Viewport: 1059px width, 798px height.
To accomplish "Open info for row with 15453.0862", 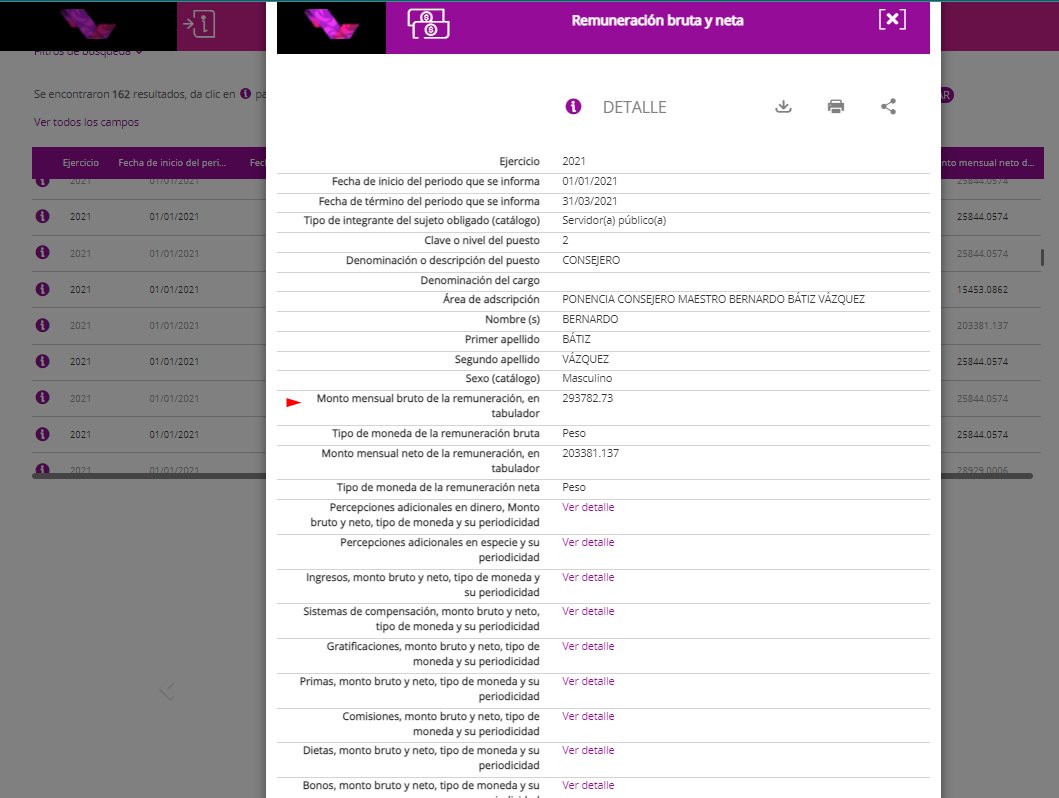I will click(x=43, y=289).
